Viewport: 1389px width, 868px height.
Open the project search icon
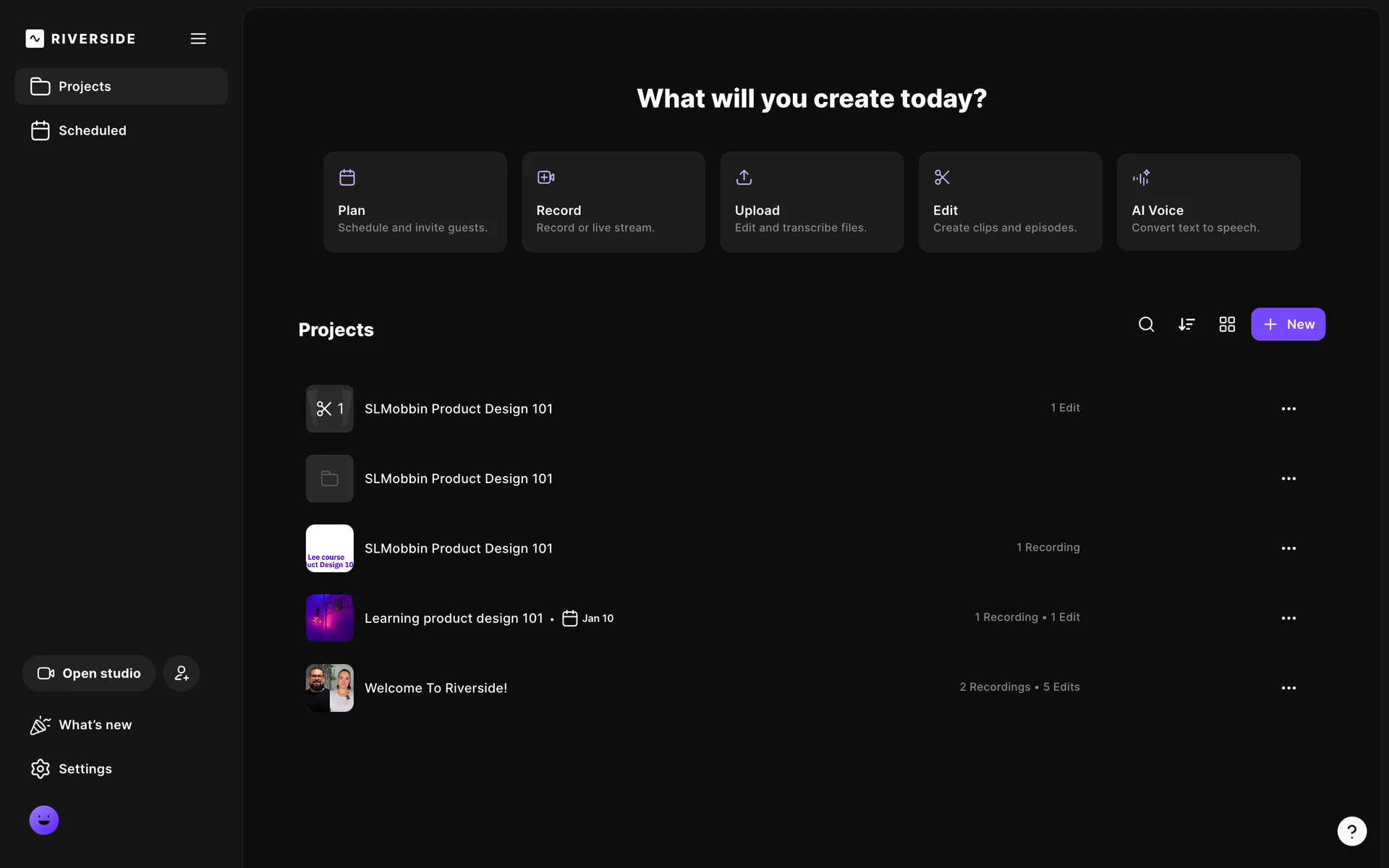coord(1146,324)
